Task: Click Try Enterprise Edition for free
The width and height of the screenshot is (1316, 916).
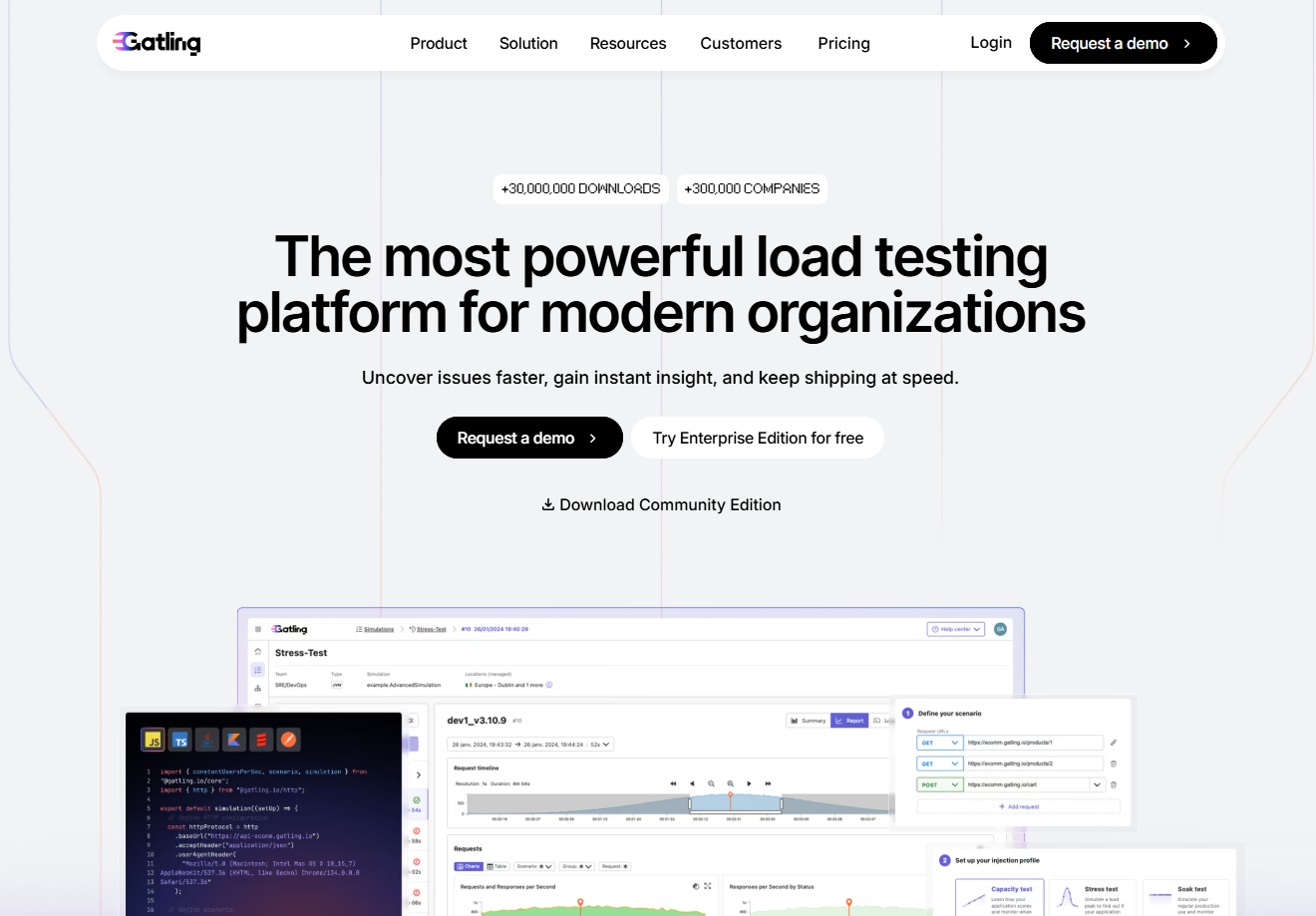Action: pos(758,439)
